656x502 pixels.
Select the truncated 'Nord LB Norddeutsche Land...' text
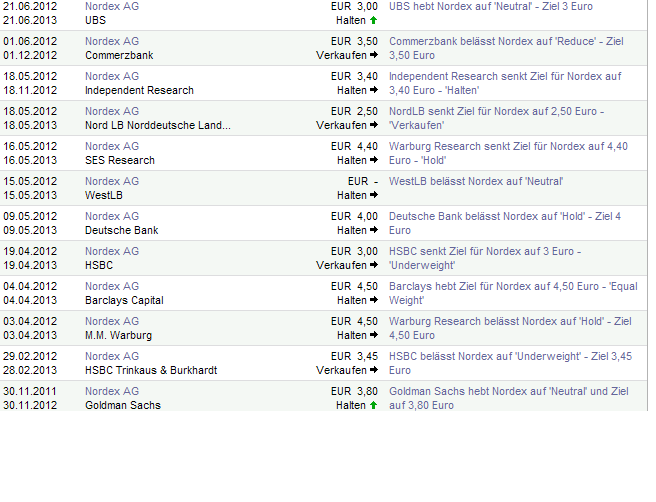tap(158, 125)
